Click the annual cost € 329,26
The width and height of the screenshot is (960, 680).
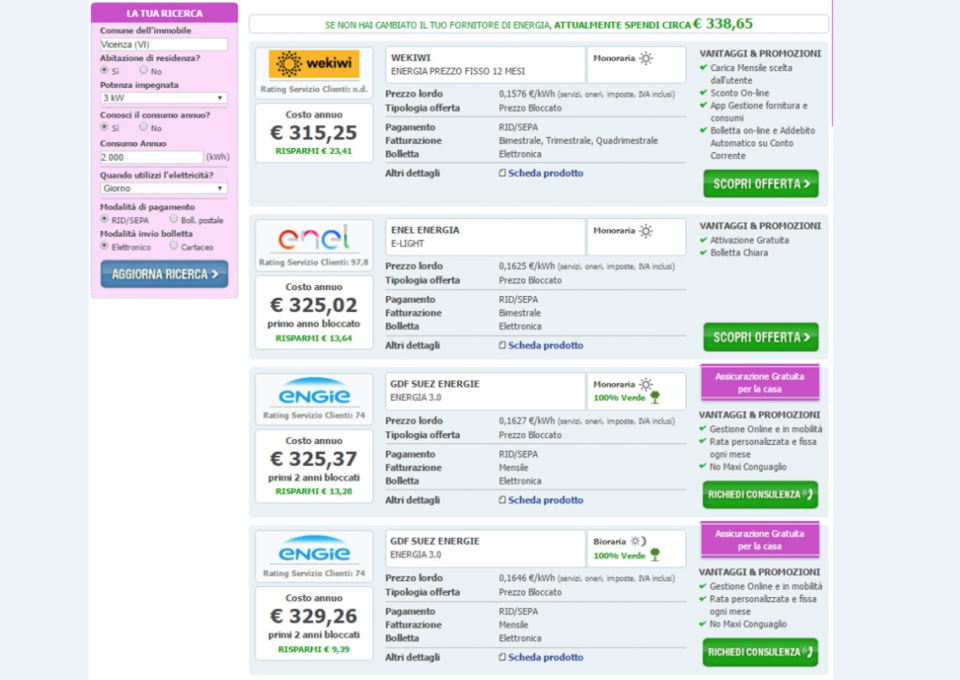[313, 616]
